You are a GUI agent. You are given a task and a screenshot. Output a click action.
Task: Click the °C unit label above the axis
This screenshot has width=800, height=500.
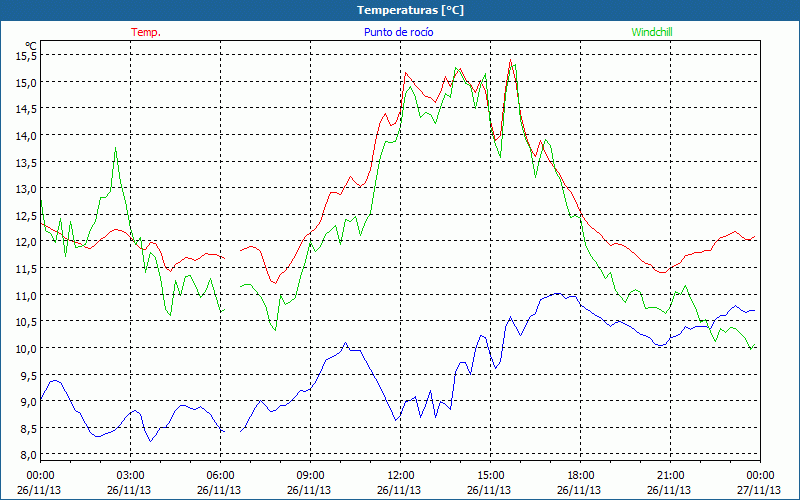[x=31, y=45]
